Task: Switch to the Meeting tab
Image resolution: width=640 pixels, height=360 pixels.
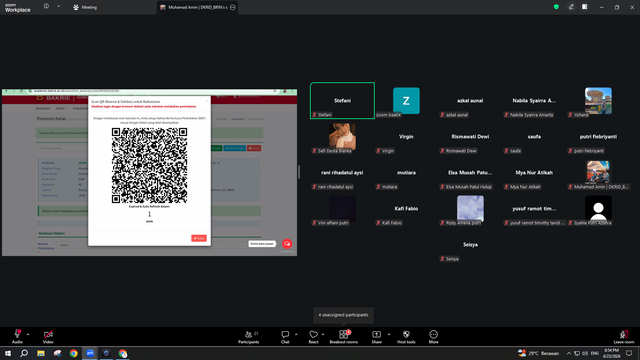Action: point(85,7)
